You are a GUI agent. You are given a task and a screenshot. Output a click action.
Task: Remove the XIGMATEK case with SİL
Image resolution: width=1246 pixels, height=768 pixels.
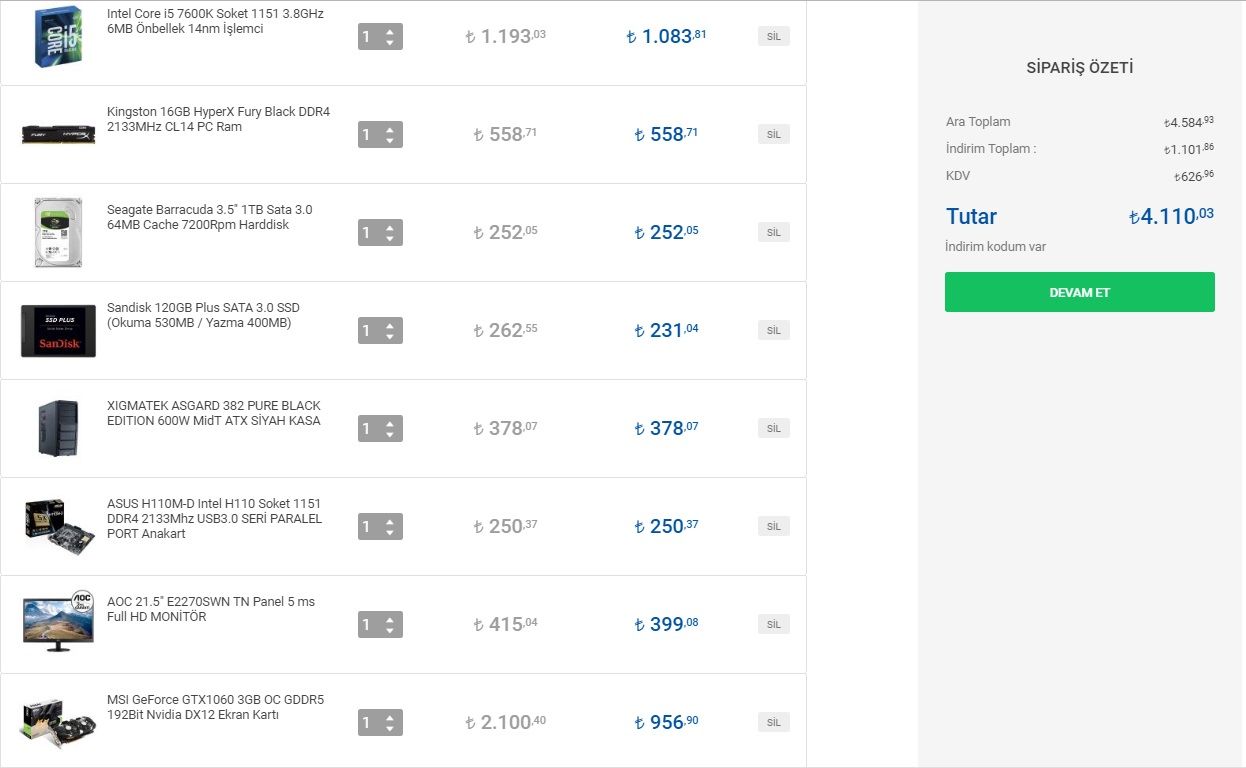point(773,428)
